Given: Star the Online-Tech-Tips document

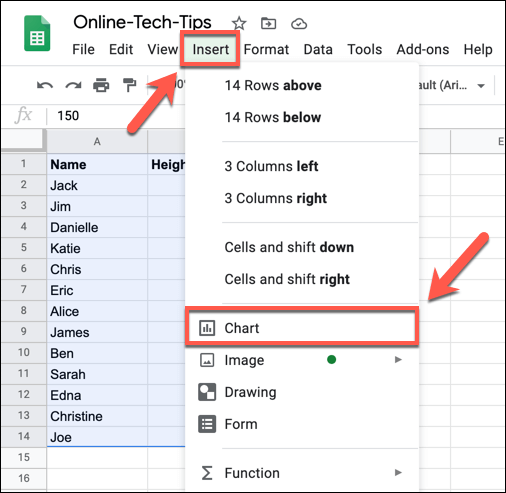Looking at the screenshot, I should pyautogui.click(x=239, y=24).
